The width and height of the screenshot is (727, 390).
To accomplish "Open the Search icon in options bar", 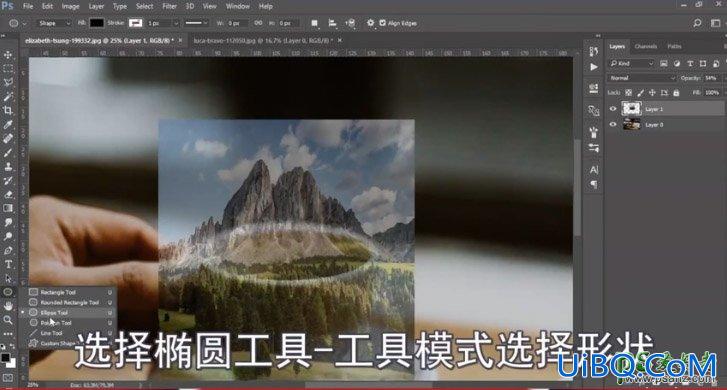I will [x=697, y=23].
